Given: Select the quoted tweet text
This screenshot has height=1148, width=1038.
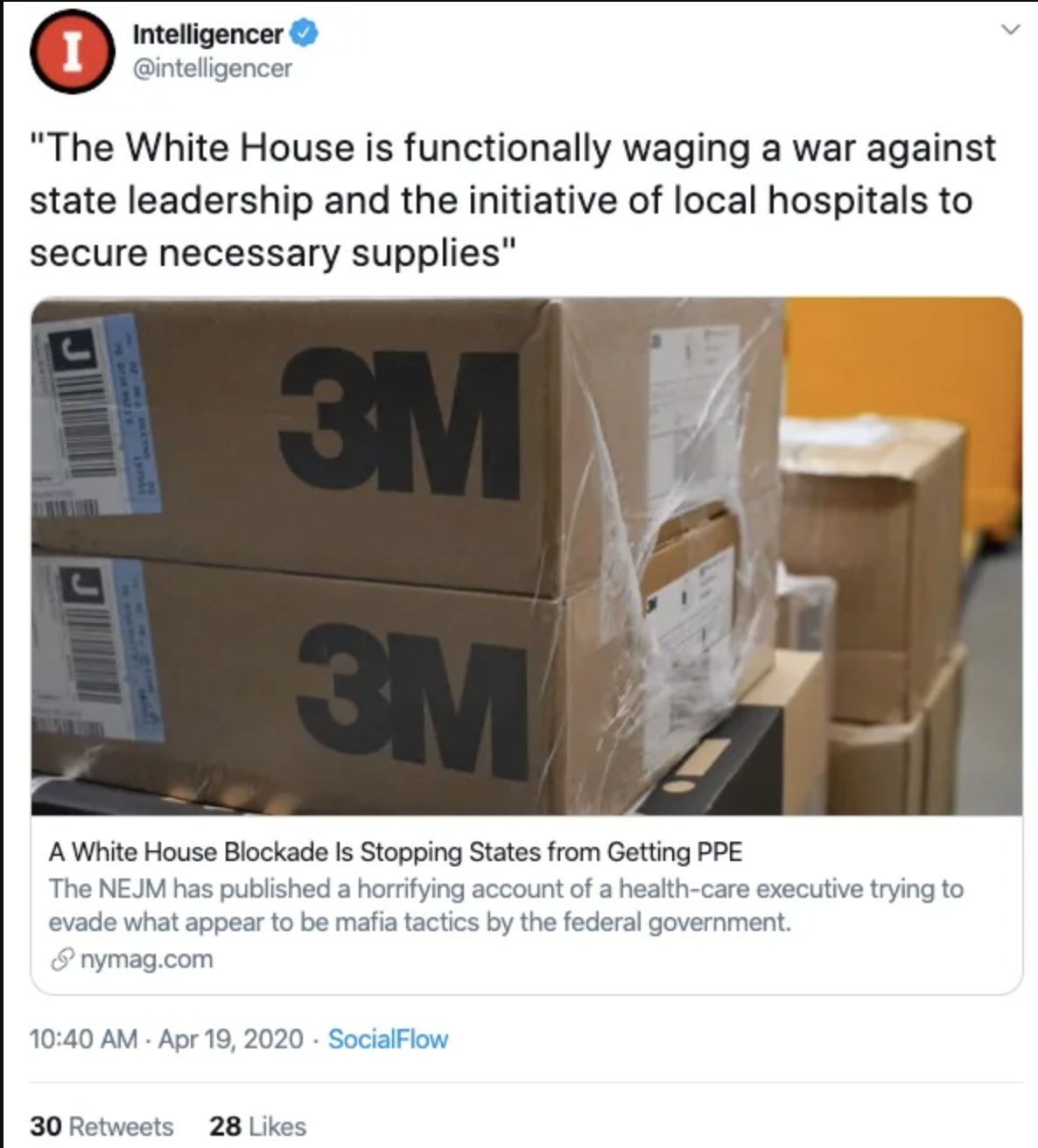Looking at the screenshot, I should 512,200.
